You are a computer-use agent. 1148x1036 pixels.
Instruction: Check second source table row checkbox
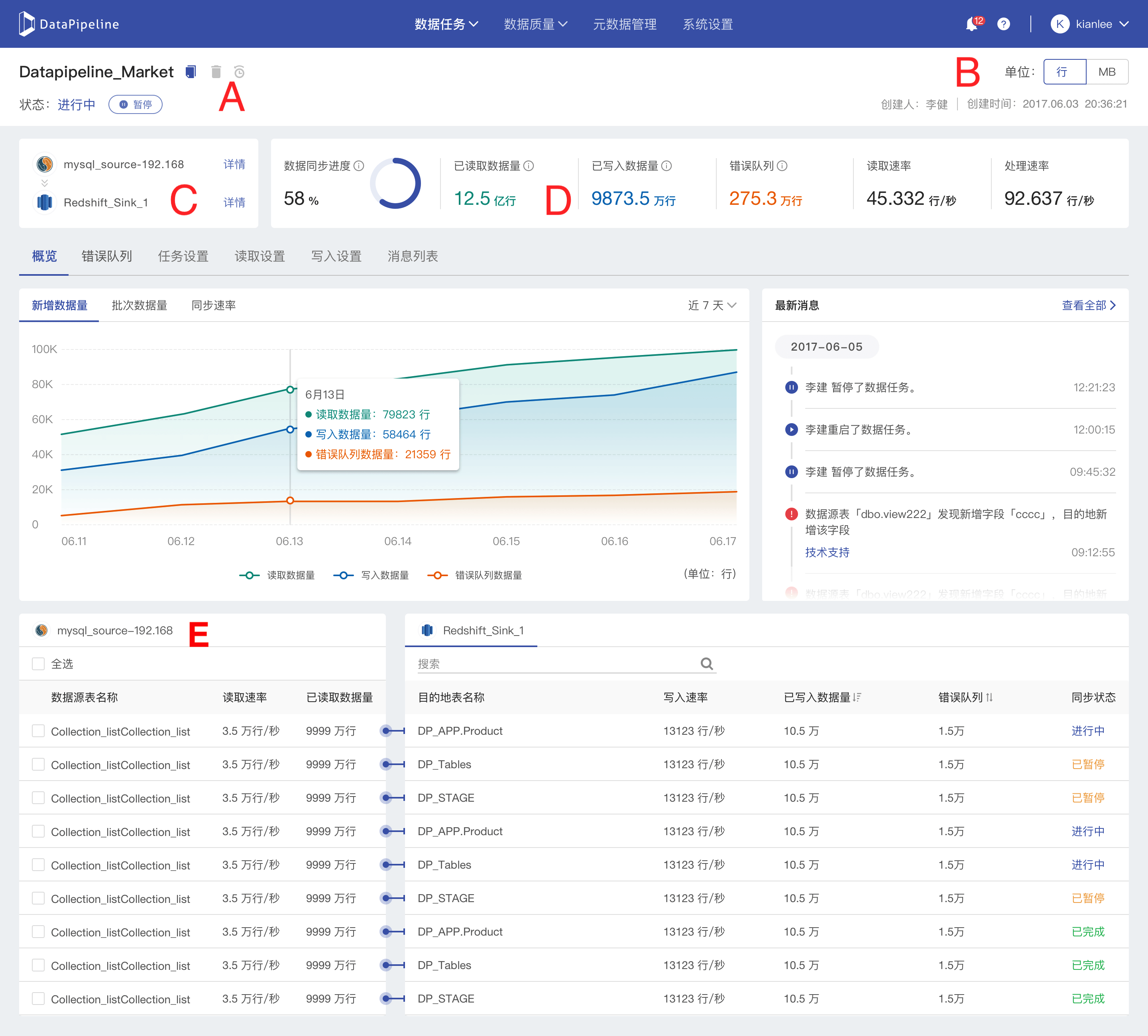(x=38, y=764)
